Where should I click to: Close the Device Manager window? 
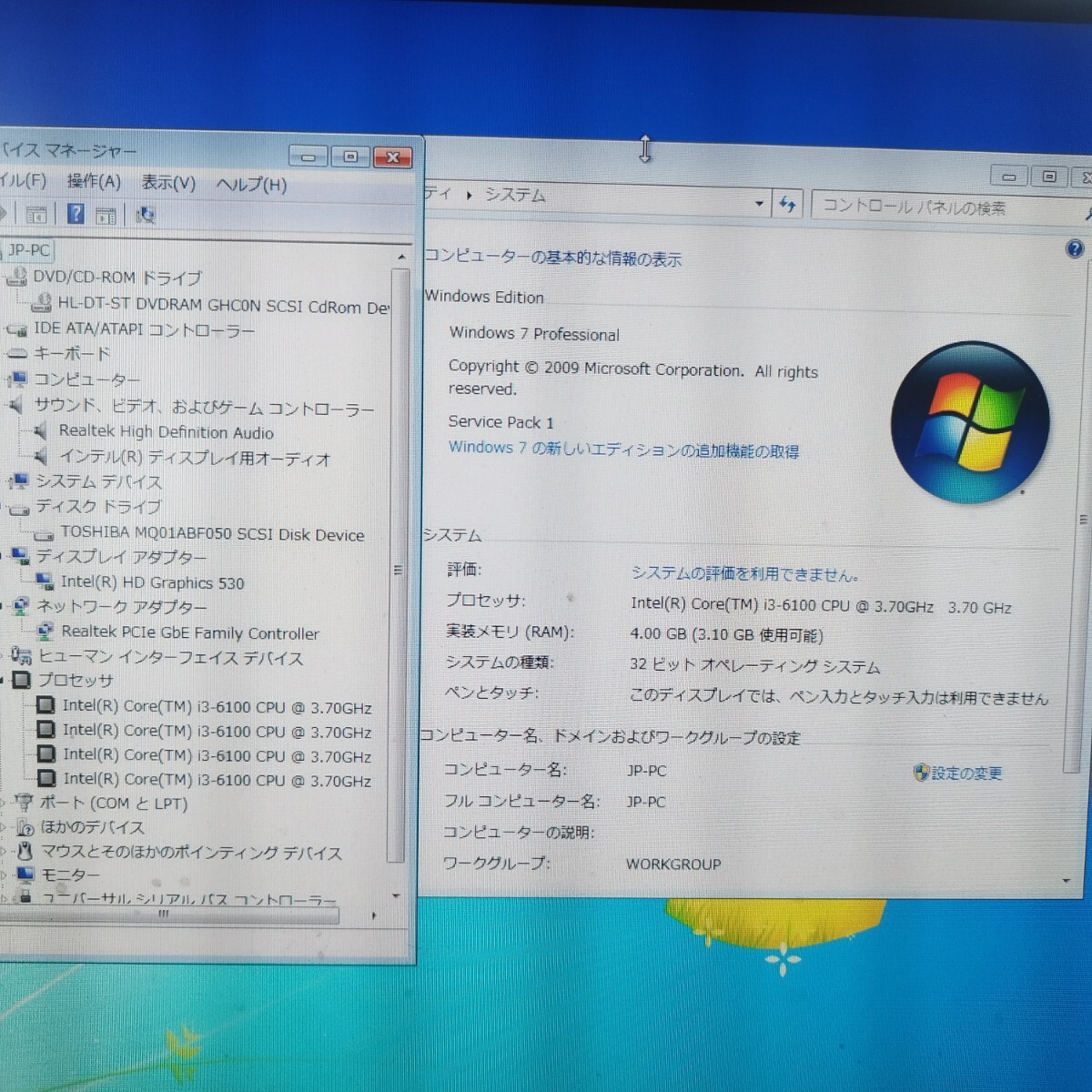pos(392,157)
